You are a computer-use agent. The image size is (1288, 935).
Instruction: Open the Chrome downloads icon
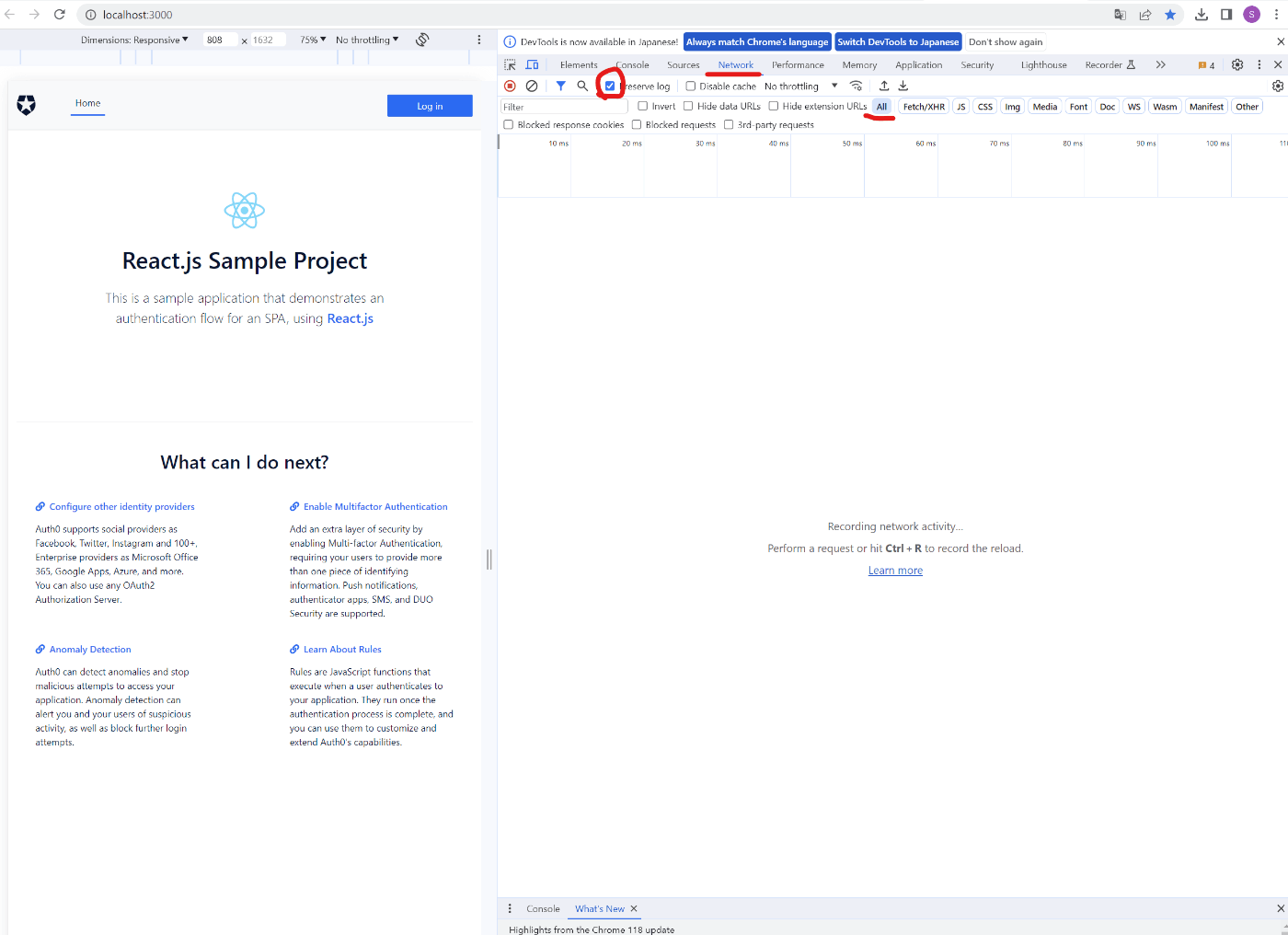click(x=1202, y=15)
